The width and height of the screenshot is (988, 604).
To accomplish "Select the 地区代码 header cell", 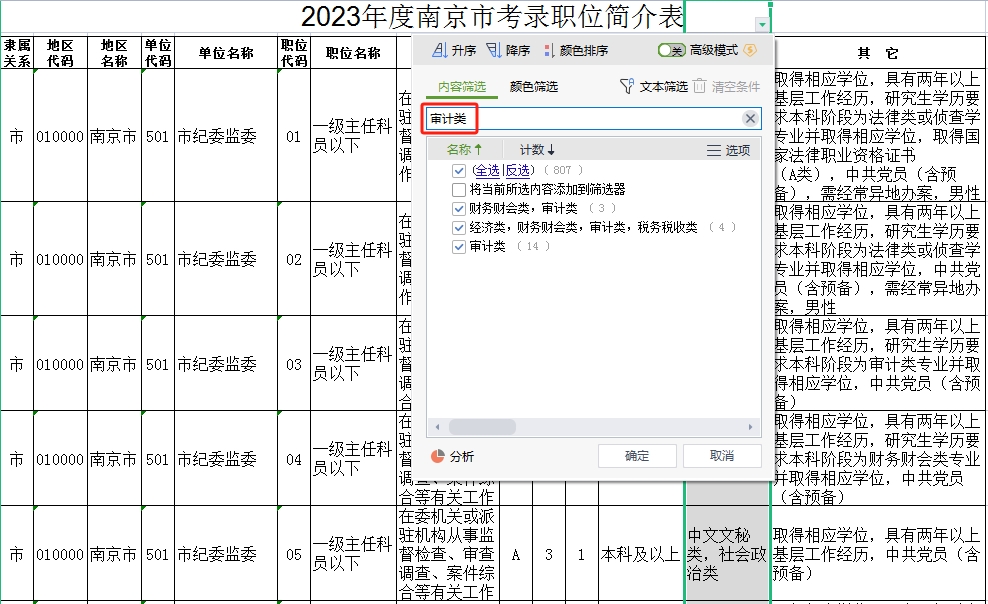I will click(60, 53).
